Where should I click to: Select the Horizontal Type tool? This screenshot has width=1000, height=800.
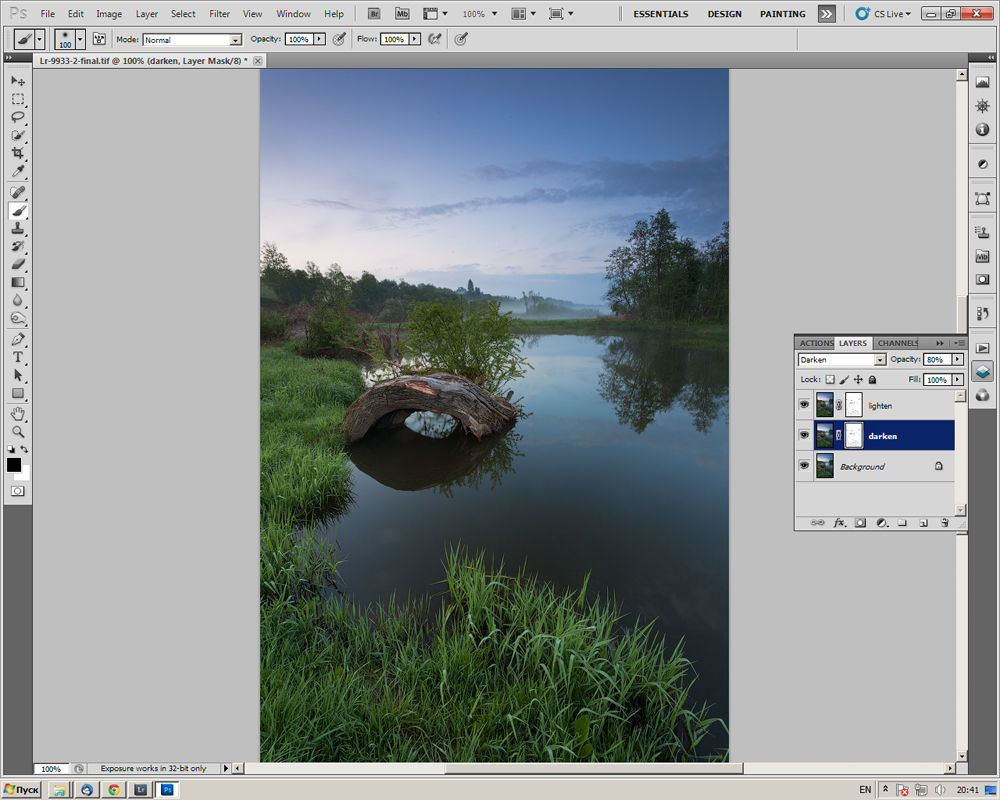[18, 357]
